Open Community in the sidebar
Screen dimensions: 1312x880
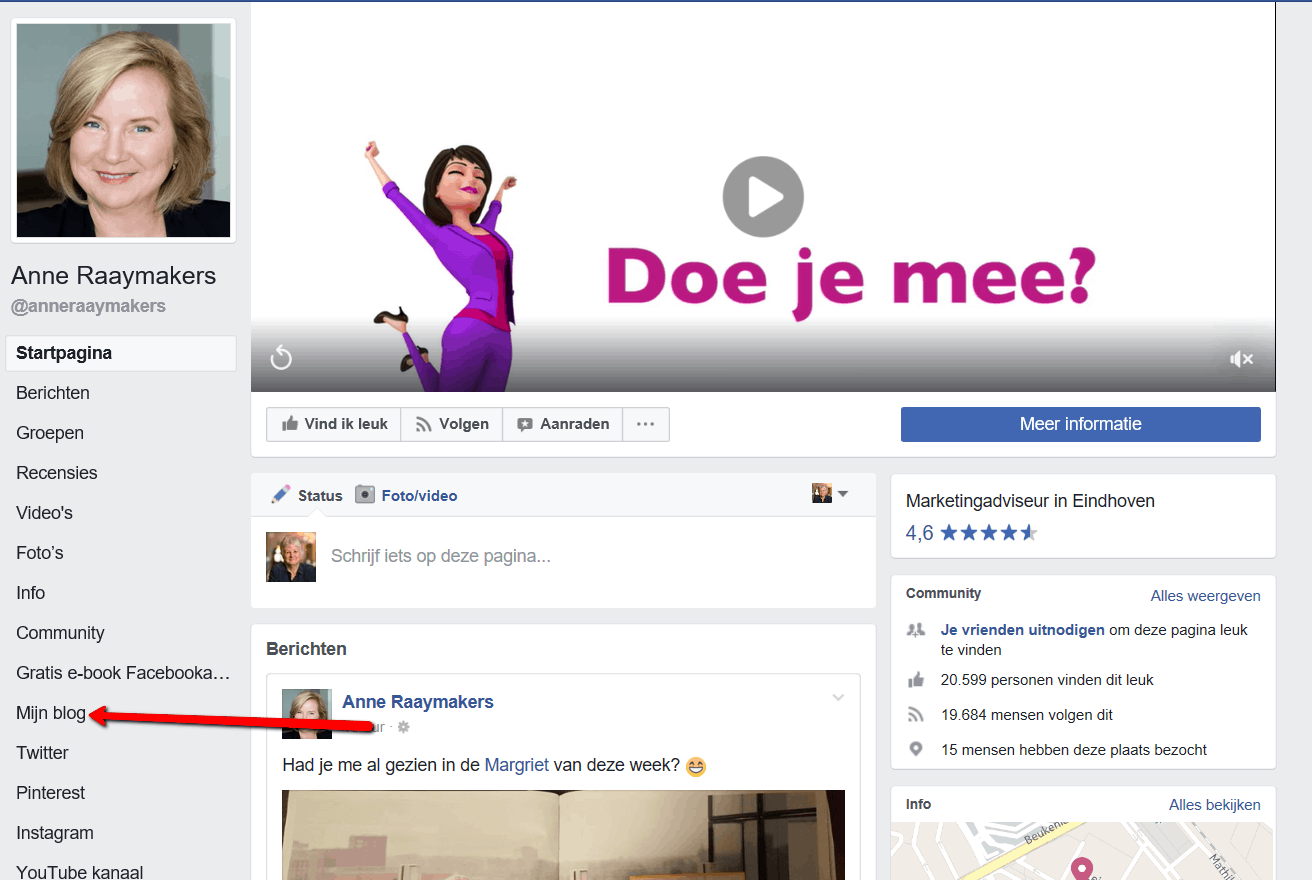(60, 633)
